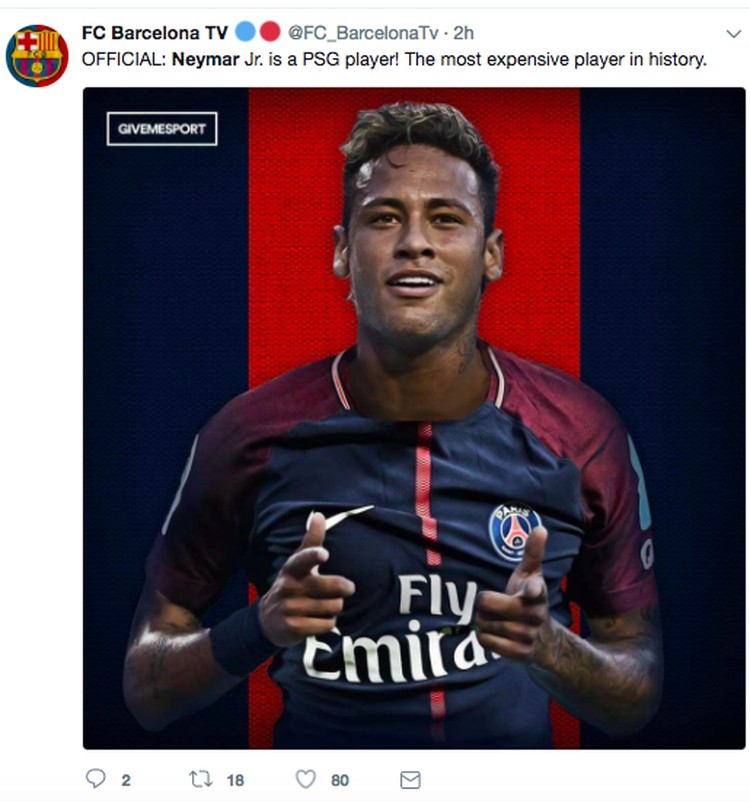View the 80 likes count
Screen dimensions: 750x802
(x=340, y=781)
